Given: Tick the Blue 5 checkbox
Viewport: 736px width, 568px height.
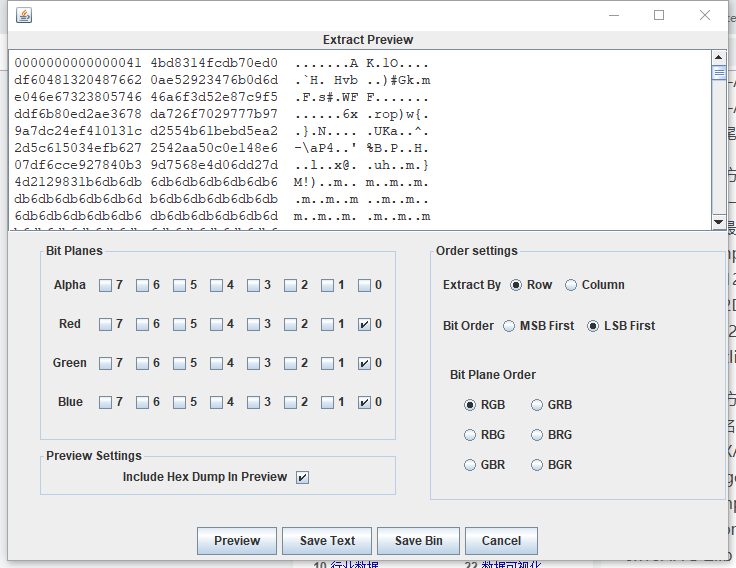Looking at the screenshot, I should [179, 402].
